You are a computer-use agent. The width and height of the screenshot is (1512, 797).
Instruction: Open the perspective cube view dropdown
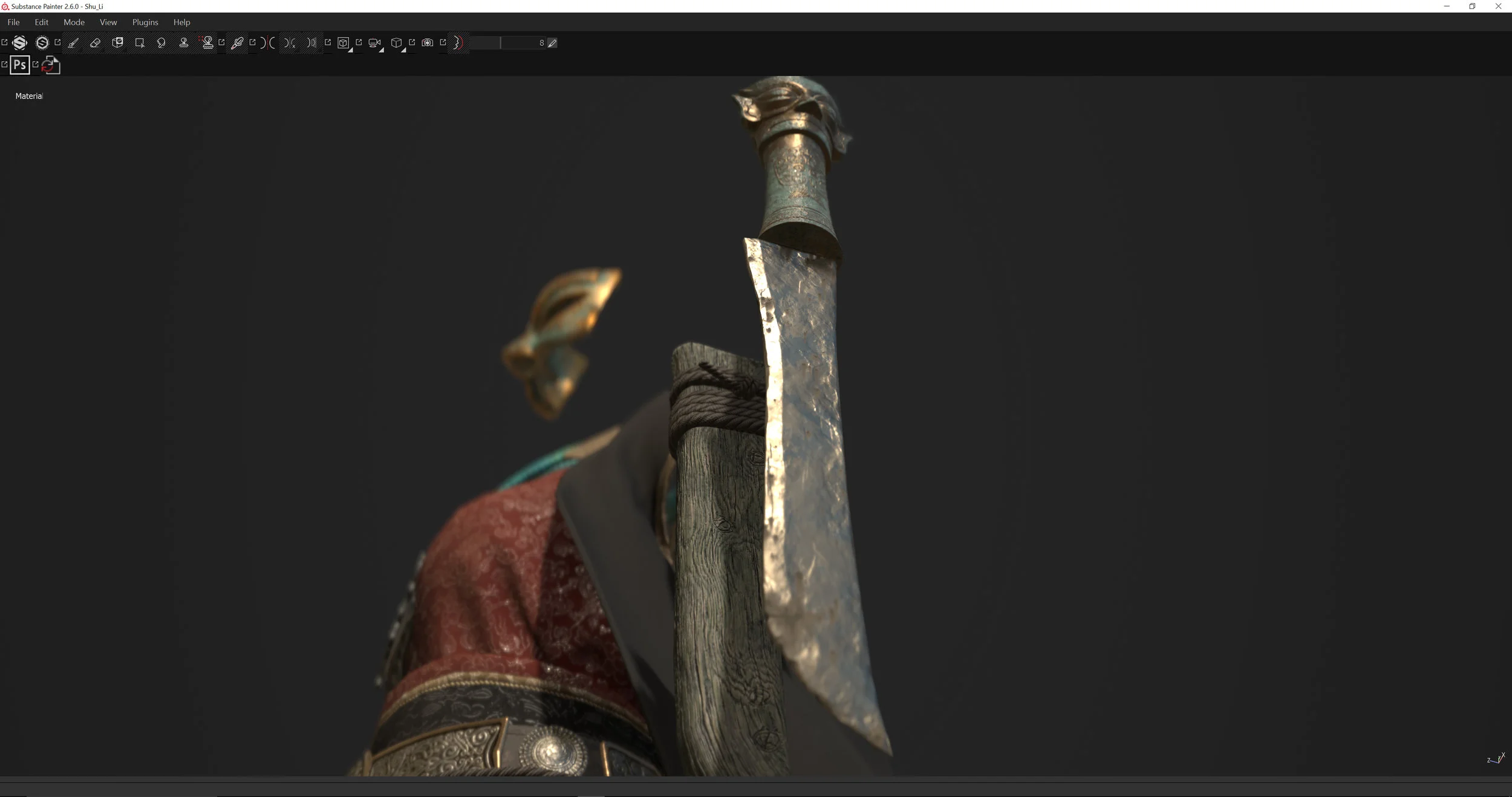(x=397, y=44)
